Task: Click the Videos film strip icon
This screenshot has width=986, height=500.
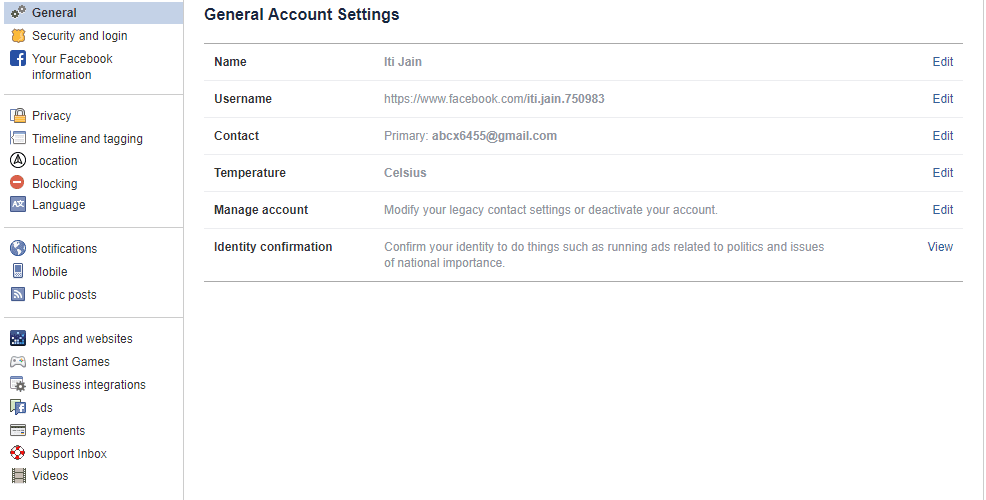Action: coord(19,475)
